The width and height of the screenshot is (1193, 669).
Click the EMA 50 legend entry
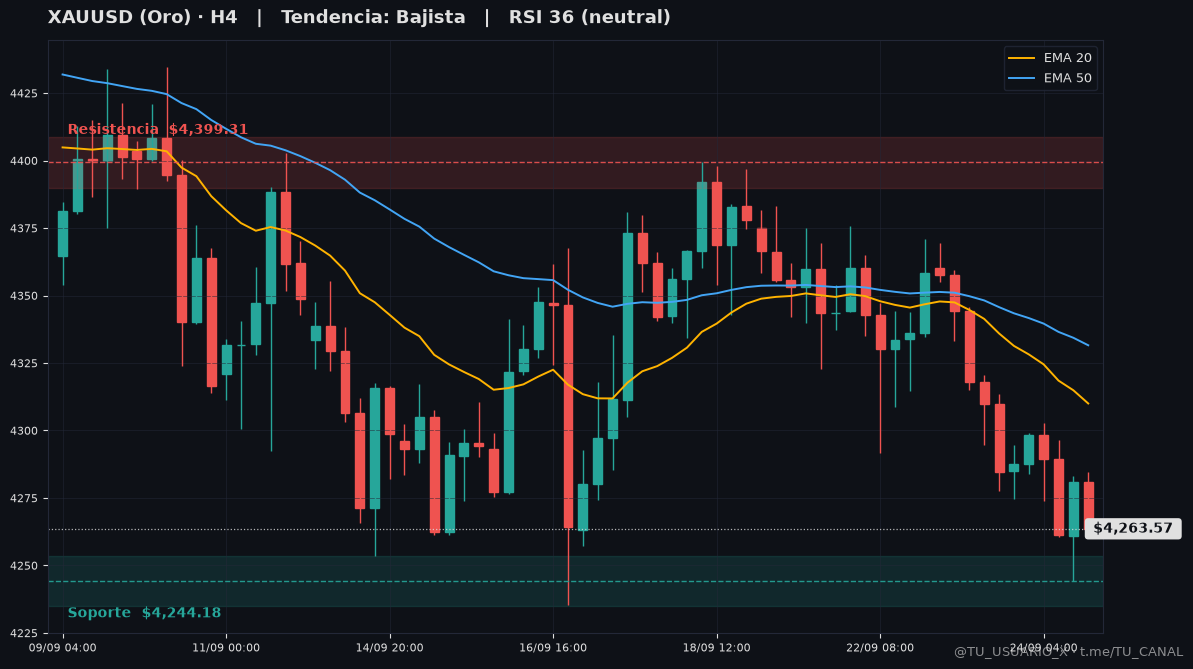(1050, 78)
